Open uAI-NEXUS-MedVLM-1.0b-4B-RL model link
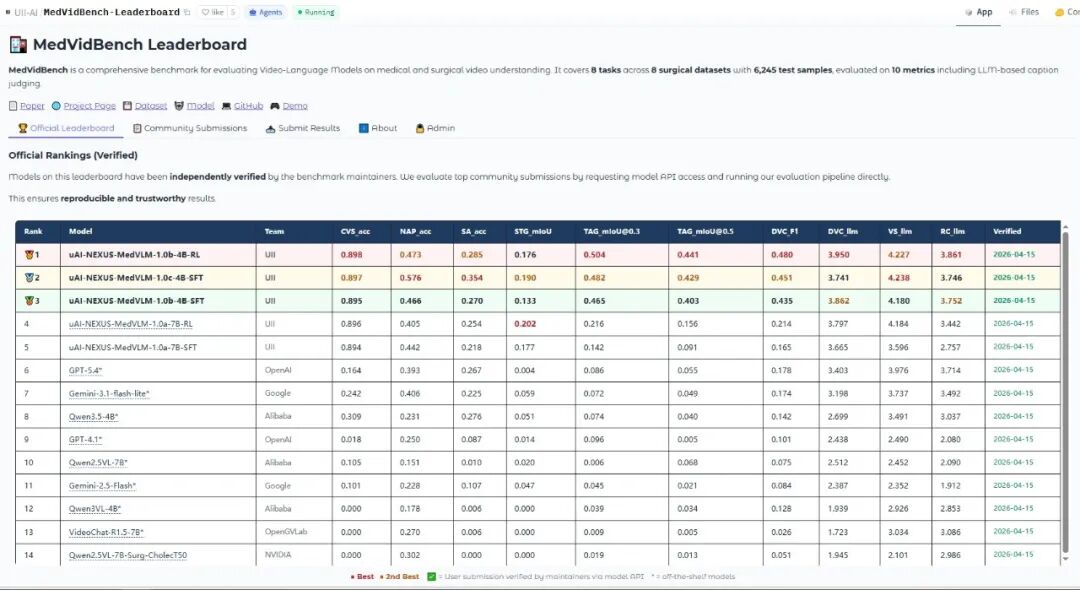The width and height of the screenshot is (1080, 590). pyautogui.click(x=134, y=255)
